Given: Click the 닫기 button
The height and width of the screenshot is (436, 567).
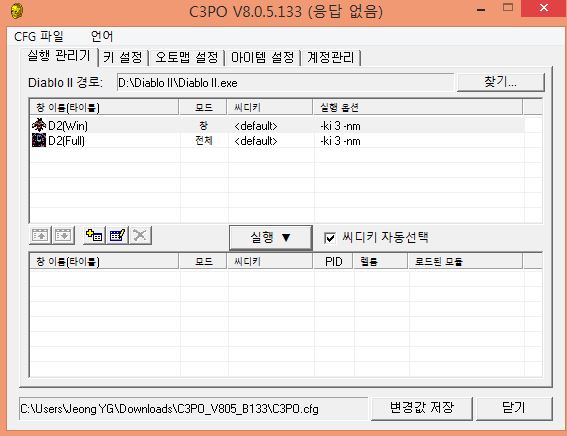Looking at the screenshot, I should point(514,409).
